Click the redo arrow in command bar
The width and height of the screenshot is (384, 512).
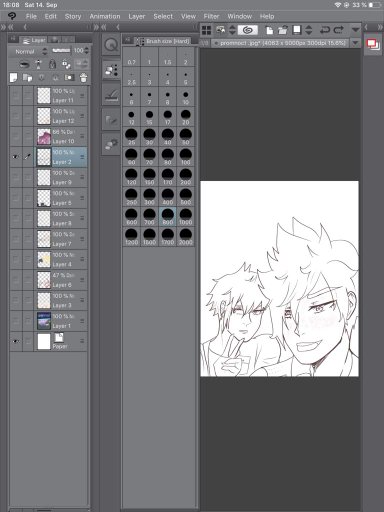tap(339, 30)
